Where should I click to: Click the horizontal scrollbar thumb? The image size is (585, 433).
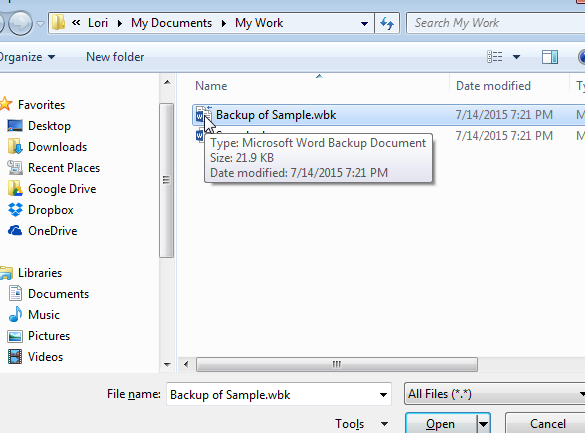337,364
